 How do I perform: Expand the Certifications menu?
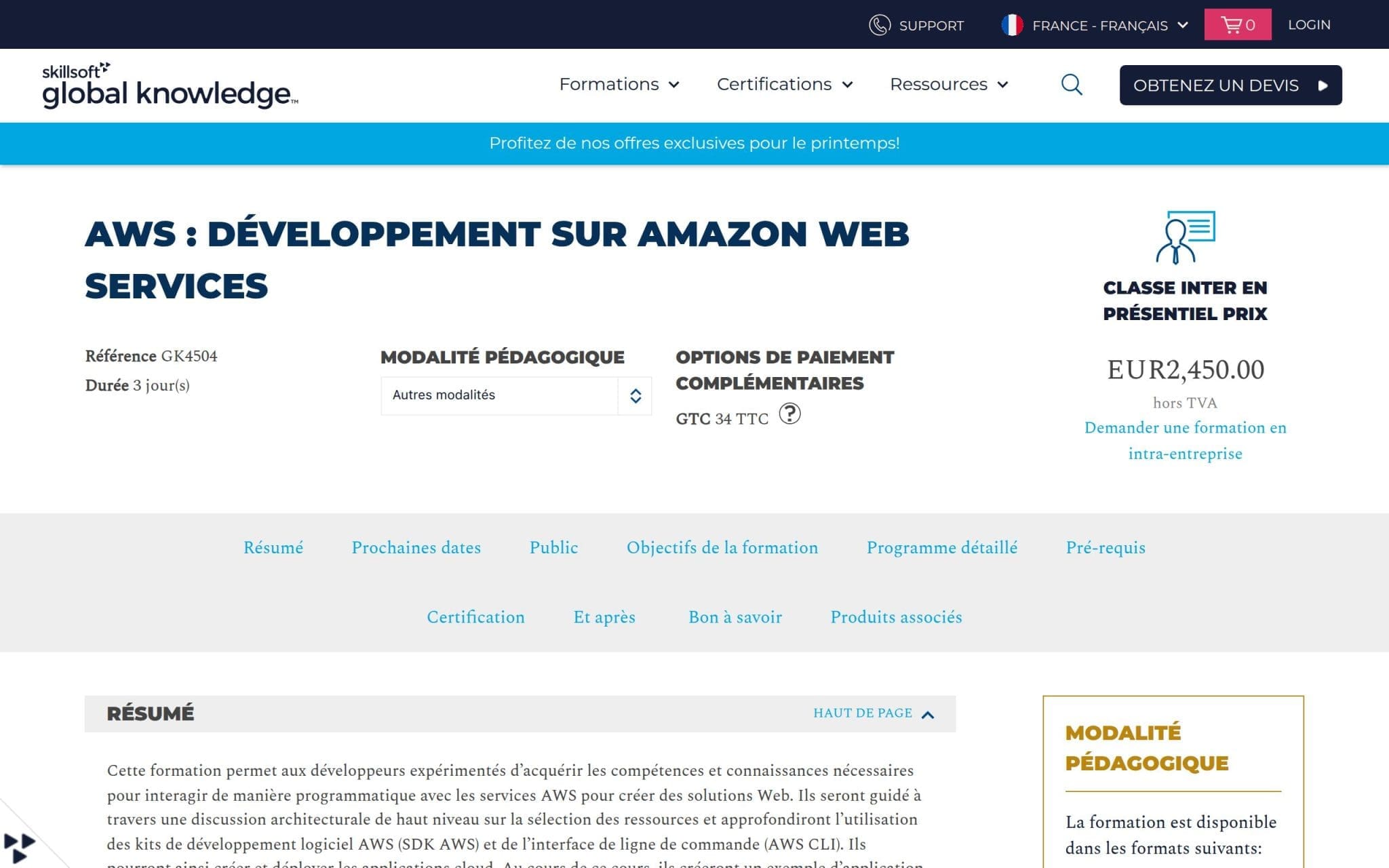785,84
